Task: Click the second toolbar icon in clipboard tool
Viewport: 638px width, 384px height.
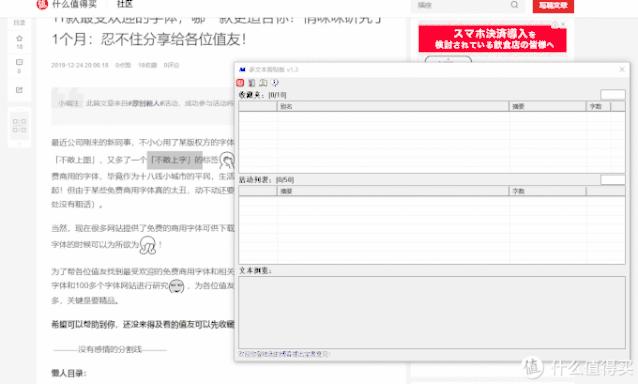Action: (x=251, y=83)
